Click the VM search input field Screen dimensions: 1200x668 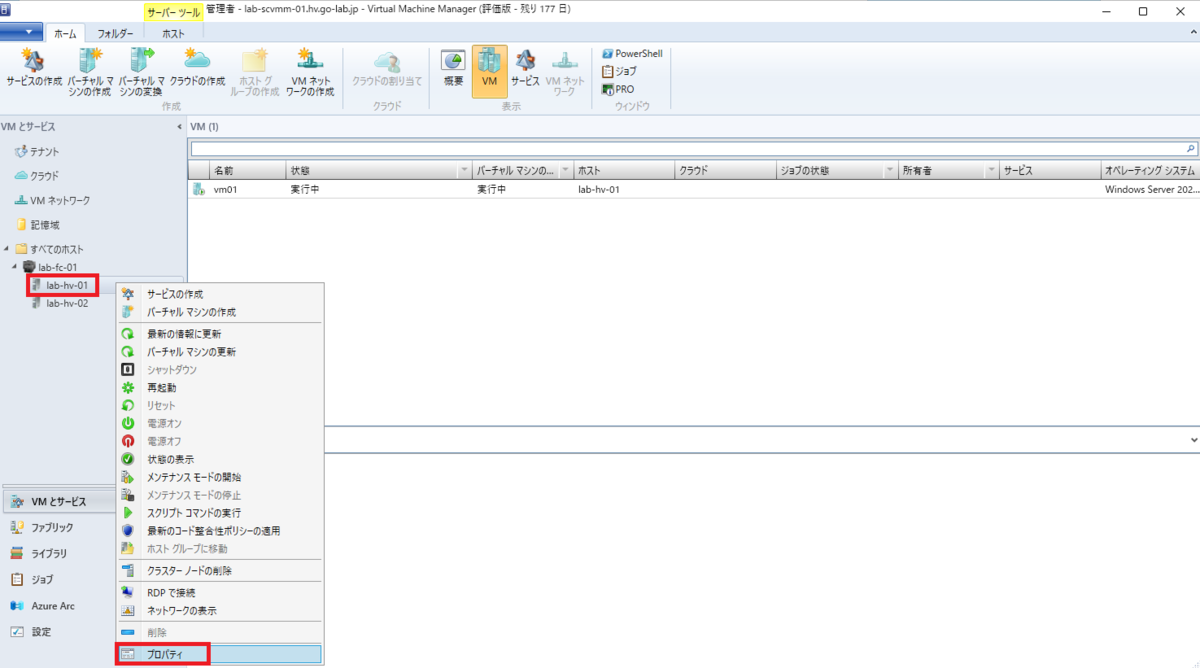(x=688, y=148)
